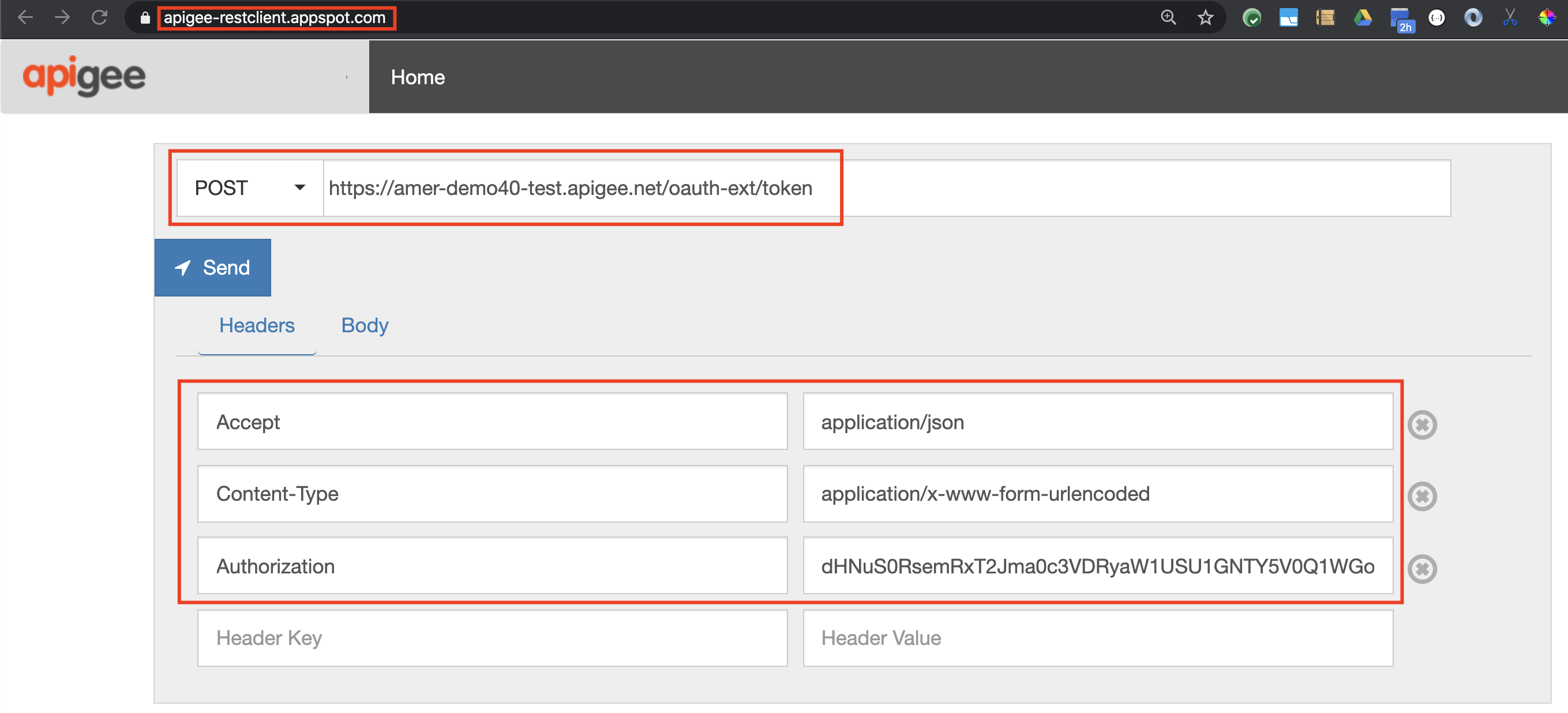Open the white round chat bubble extension
The image size is (1568, 713).
pyautogui.click(x=1436, y=18)
